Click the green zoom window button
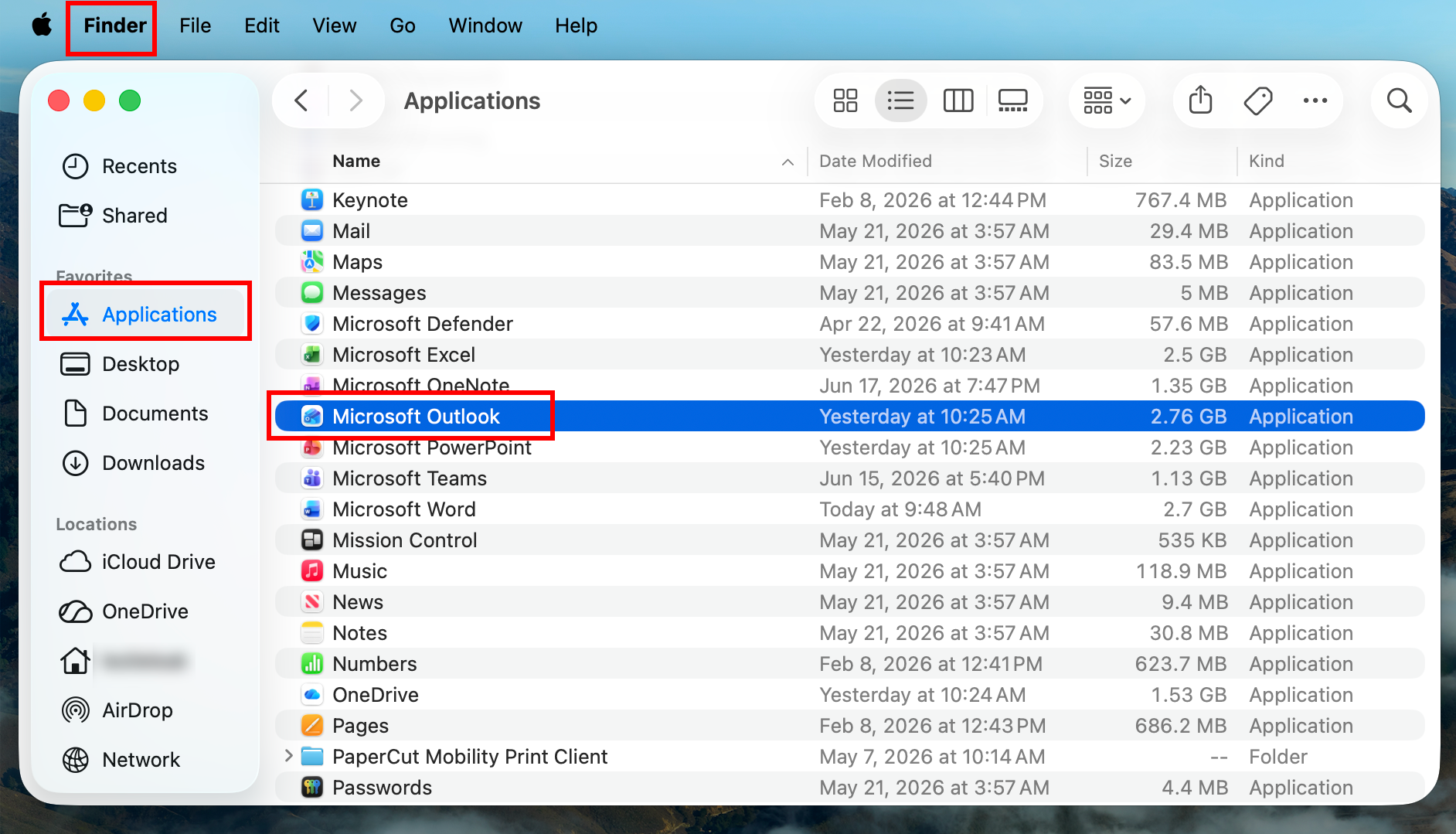This screenshot has height=834, width=1456. click(x=130, y=100)
